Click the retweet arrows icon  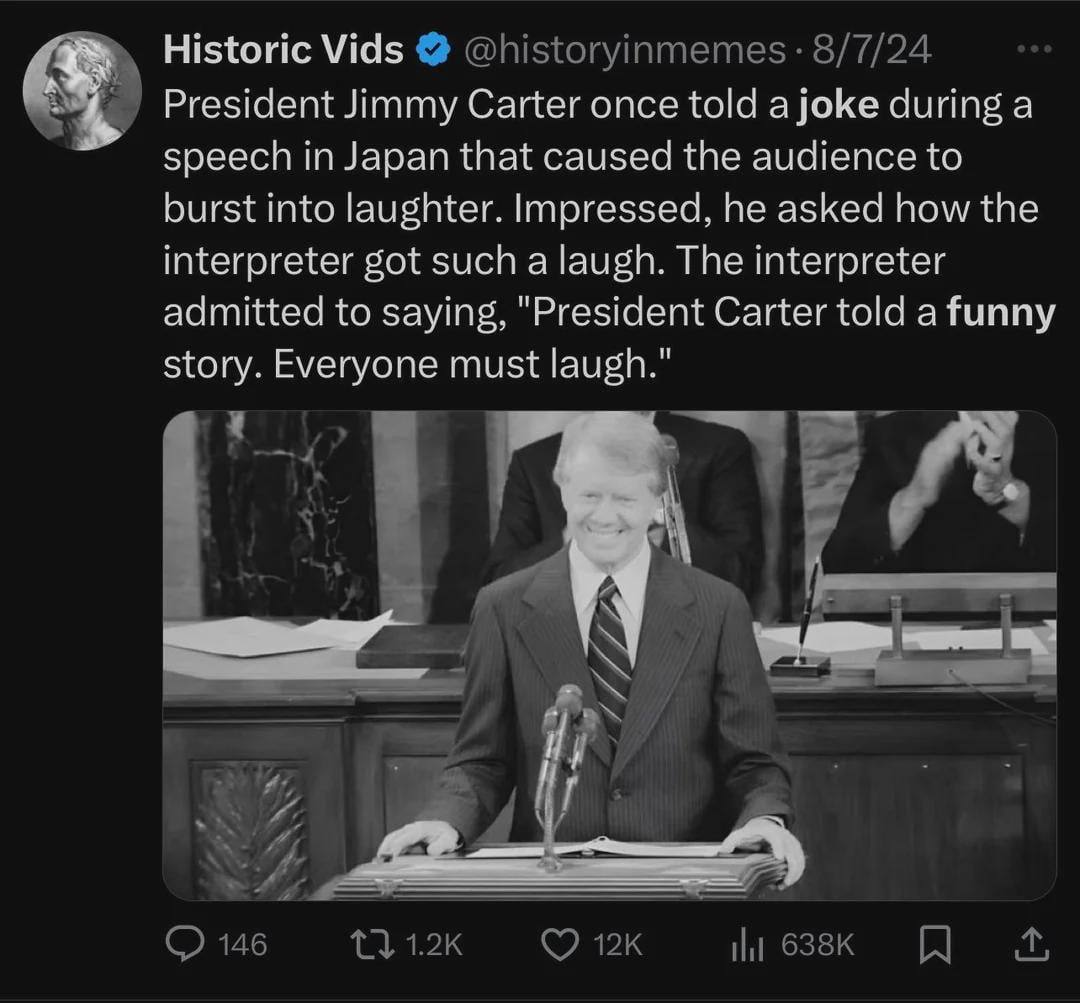372,944
